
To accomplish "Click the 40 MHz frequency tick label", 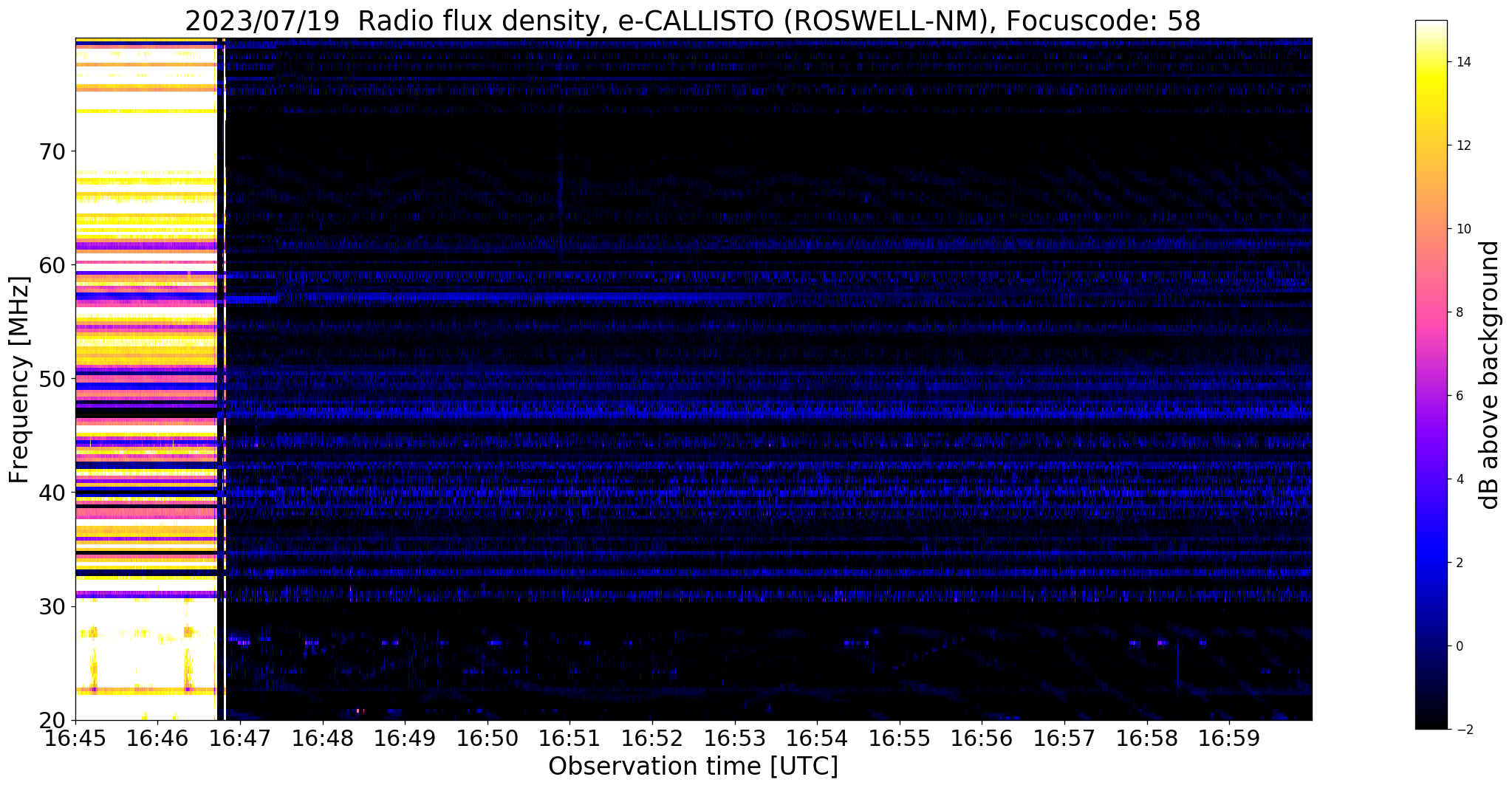I will pyautogui.click(x=52, y=493).
